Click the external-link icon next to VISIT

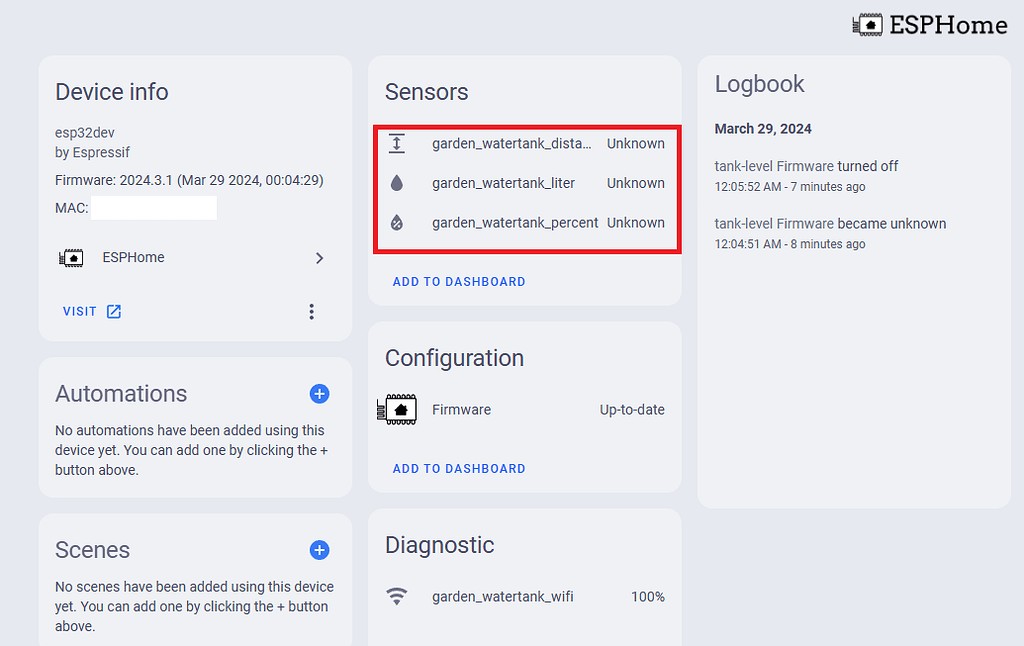[x=113, y=311]
